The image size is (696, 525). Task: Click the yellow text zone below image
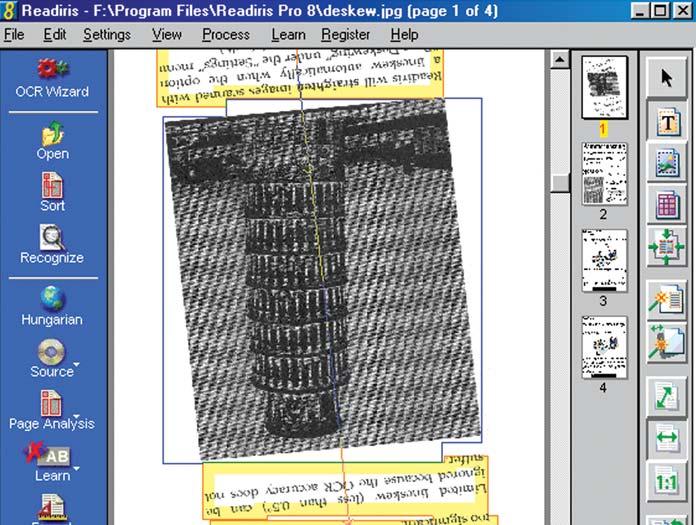pyautogui.click(x=345, y=490)
